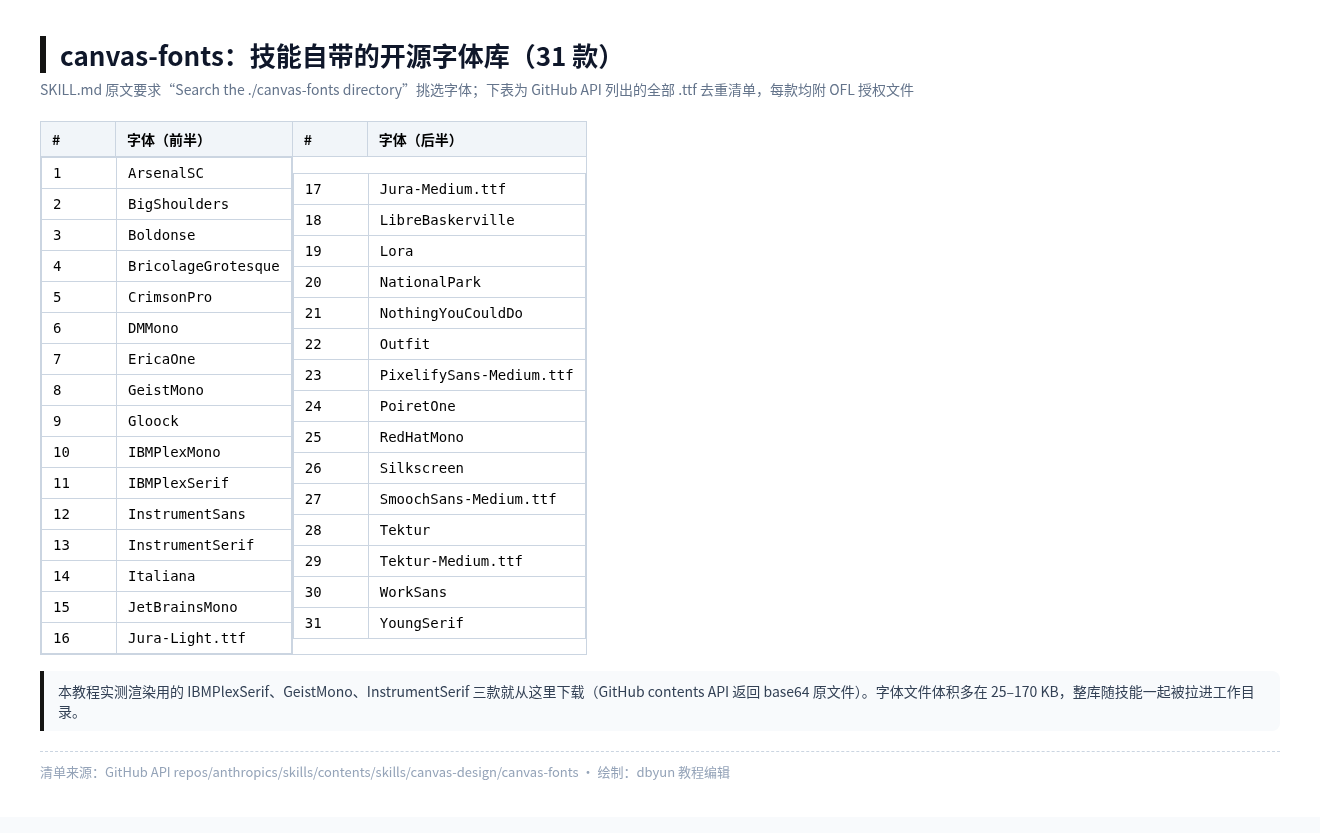
Task: Select the IBMPlexMono cell
Action: (x=204, y=452)
